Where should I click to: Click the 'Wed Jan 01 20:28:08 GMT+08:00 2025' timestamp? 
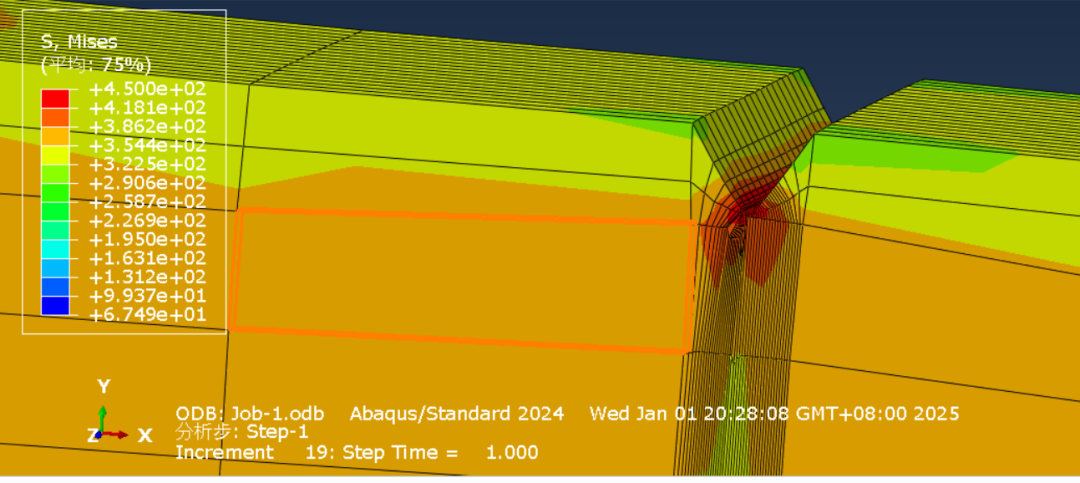point(774,414)
